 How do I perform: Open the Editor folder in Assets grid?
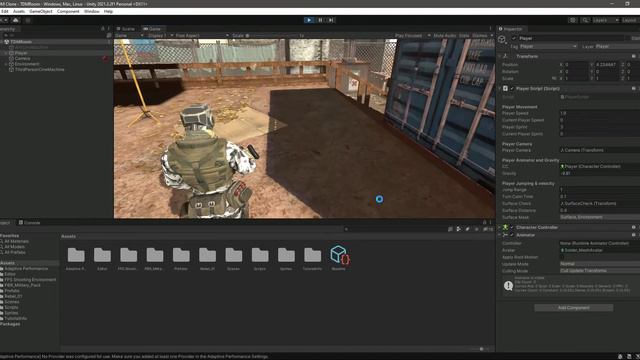pyautogui.click(x=102, y=255)
